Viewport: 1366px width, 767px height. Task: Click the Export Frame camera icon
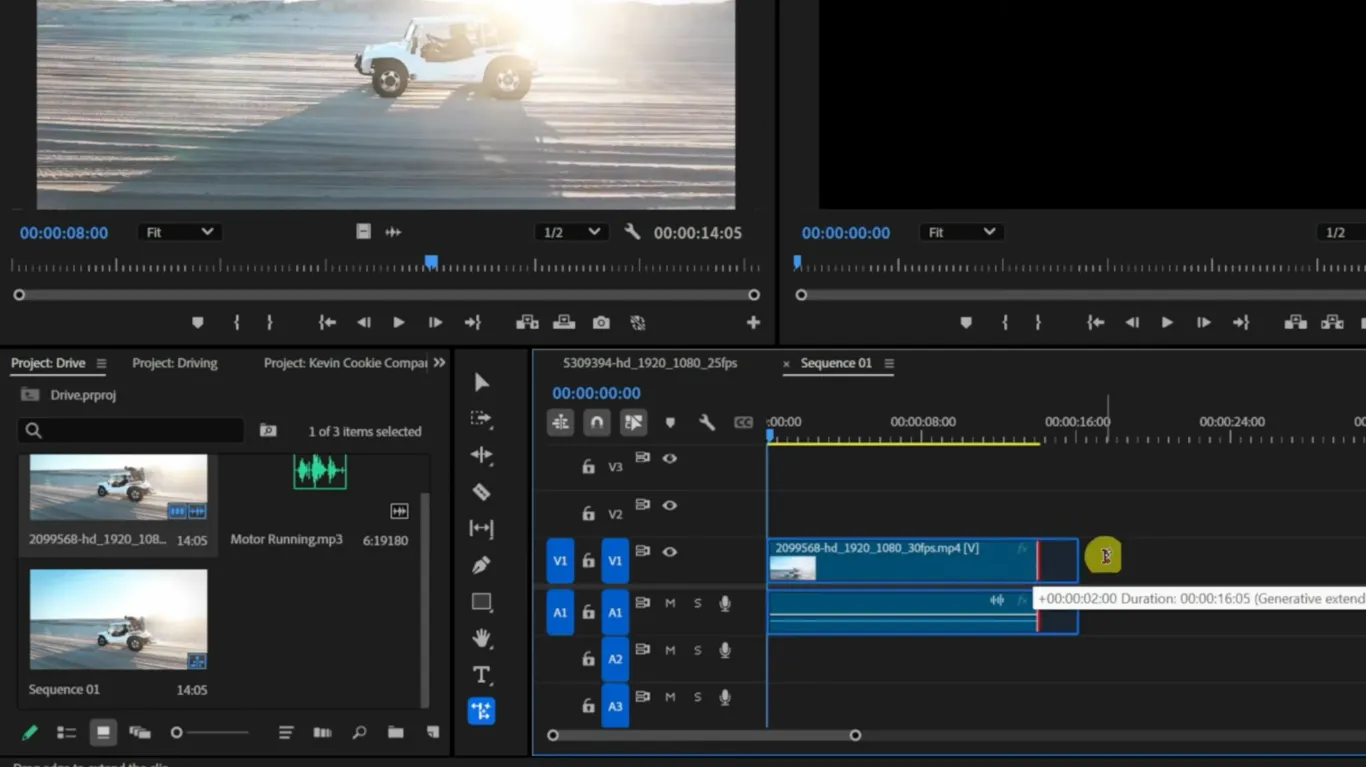click(x=601, y=322)
